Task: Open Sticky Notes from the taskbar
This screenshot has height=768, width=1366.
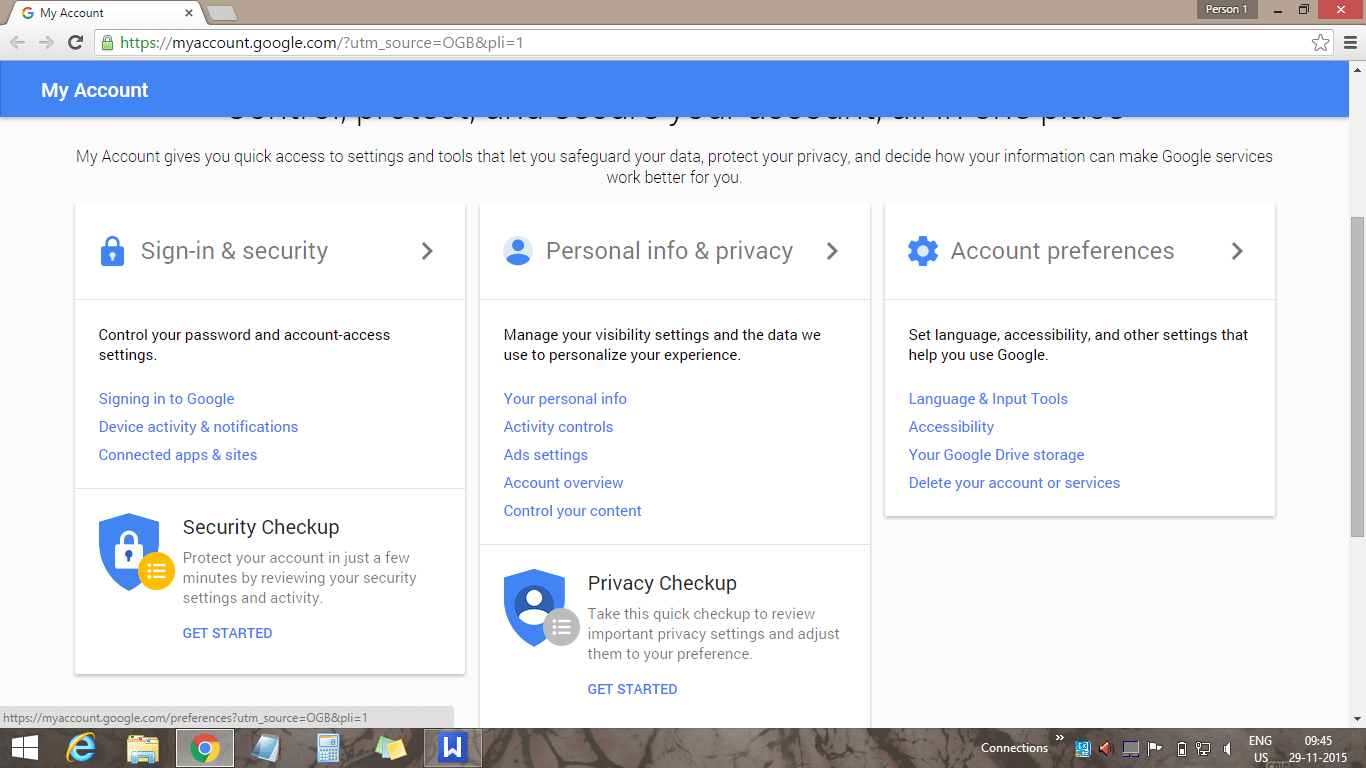Action: point(390,748)
